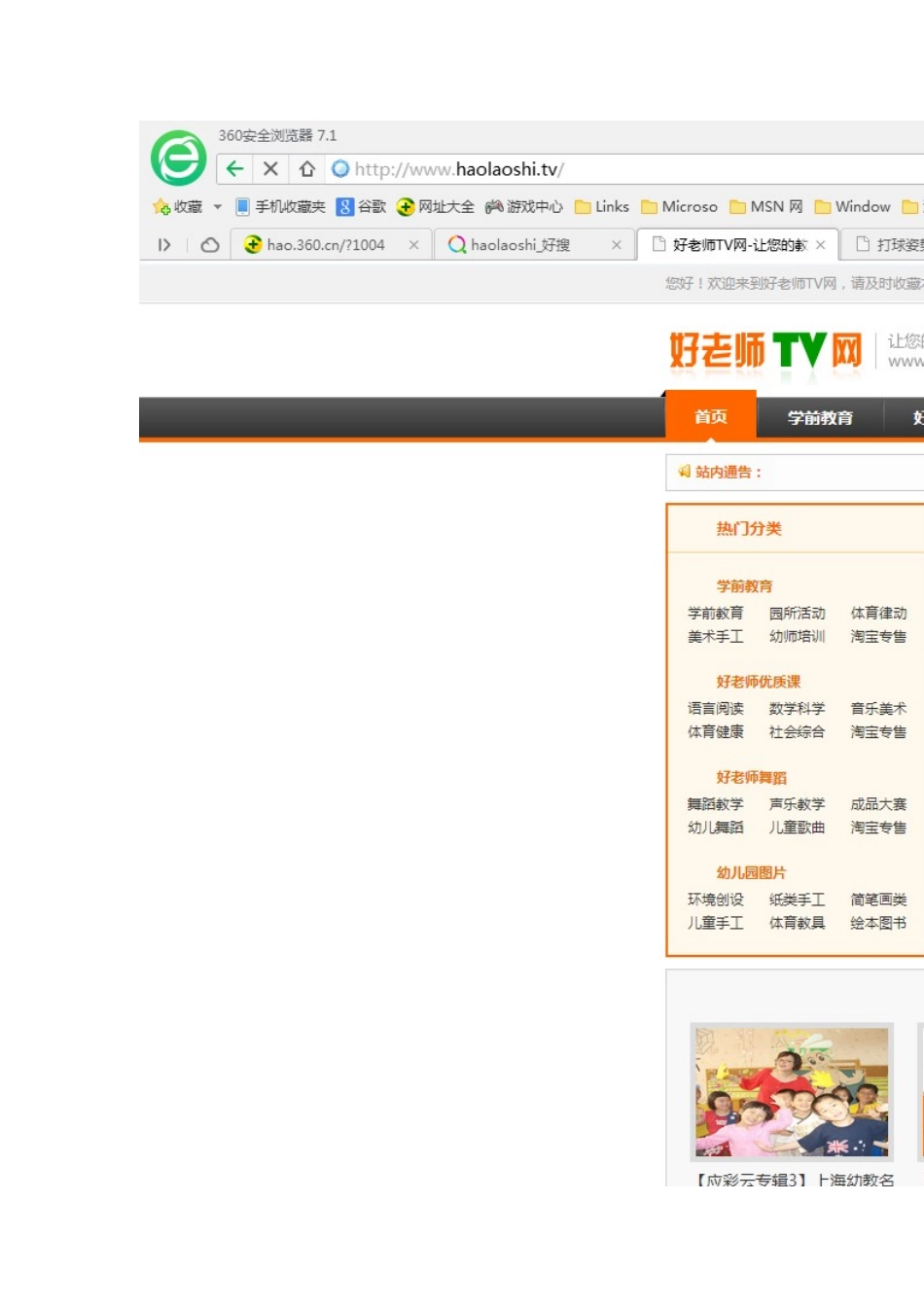The image size is (924, 1307).
Task: Open the 首页 navigation item
Action: 710,416
